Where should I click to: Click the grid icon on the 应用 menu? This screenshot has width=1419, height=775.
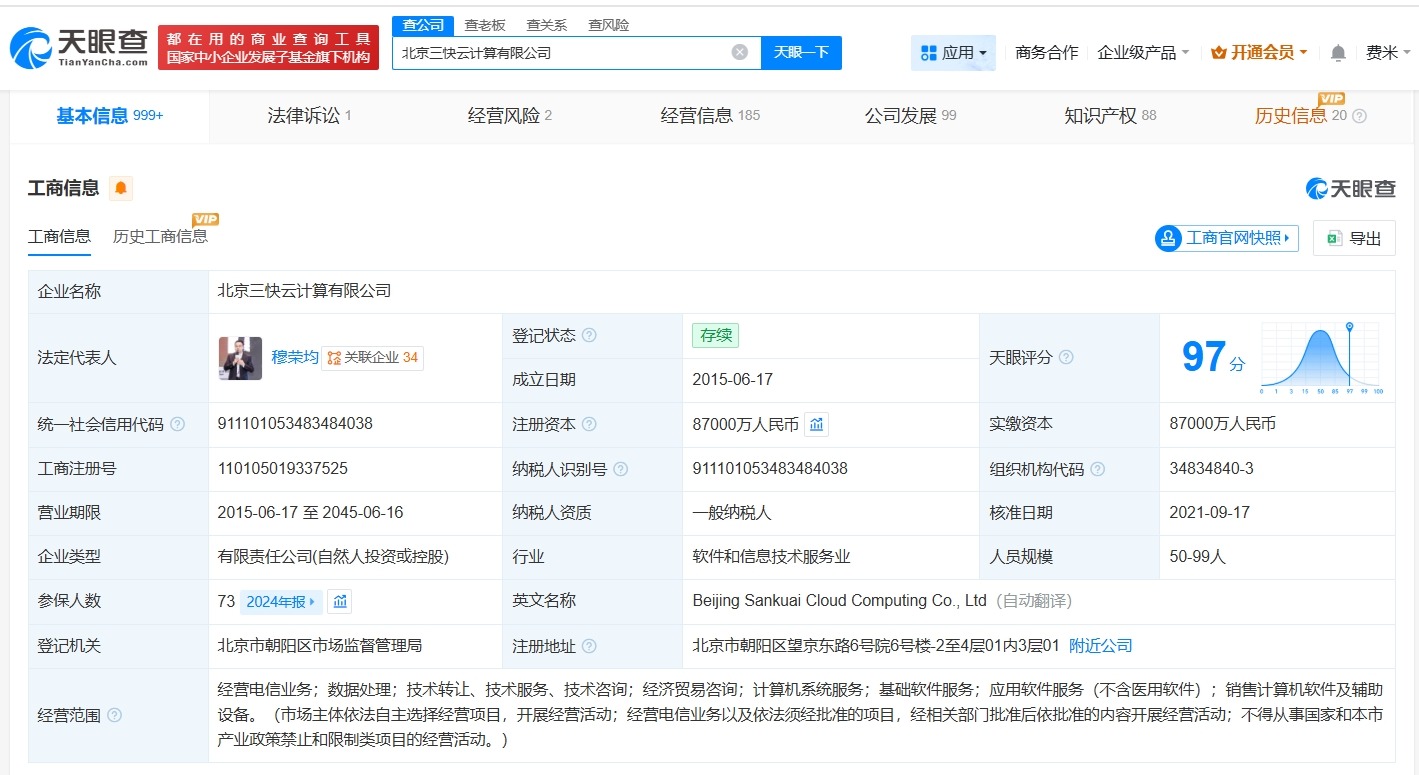click(928, 52)
